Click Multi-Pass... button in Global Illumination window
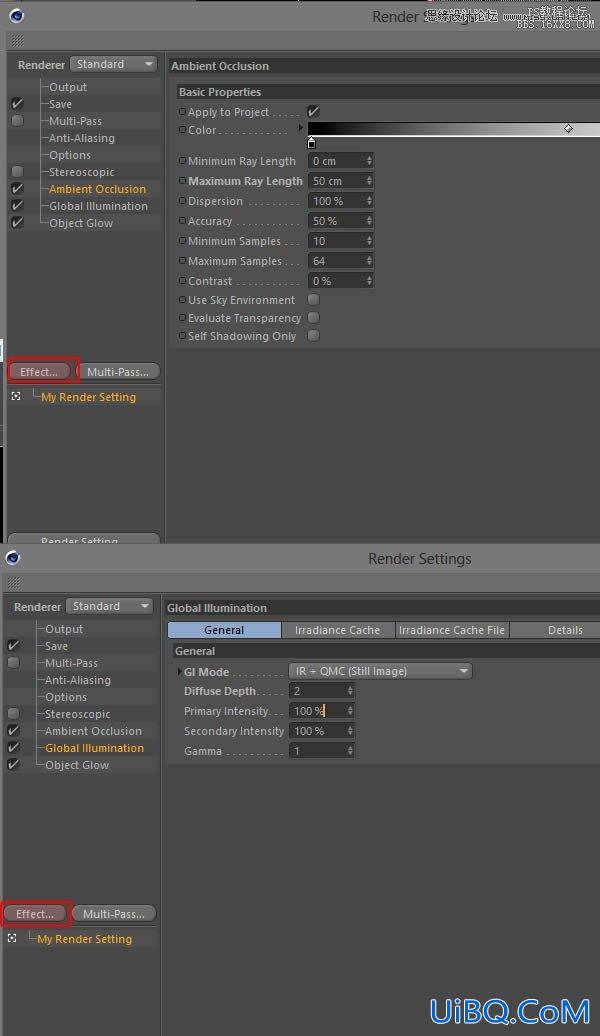600x1036 pixels. click(114, 914)
